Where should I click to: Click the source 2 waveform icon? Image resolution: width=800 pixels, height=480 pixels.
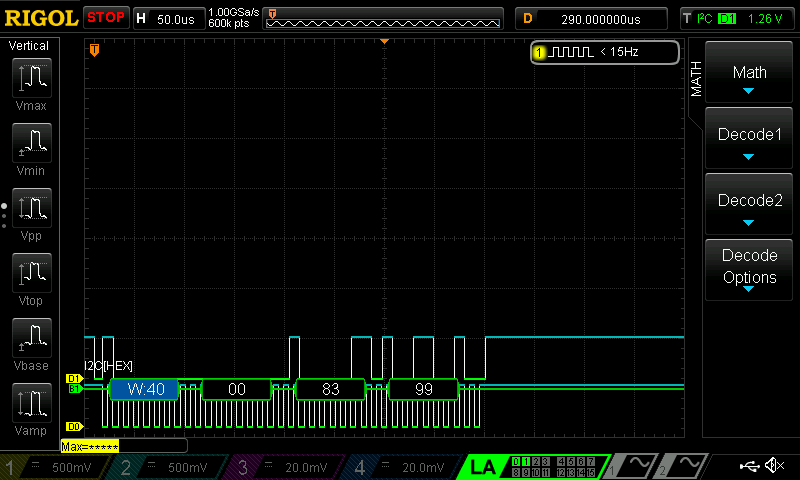tap(683, 466)
